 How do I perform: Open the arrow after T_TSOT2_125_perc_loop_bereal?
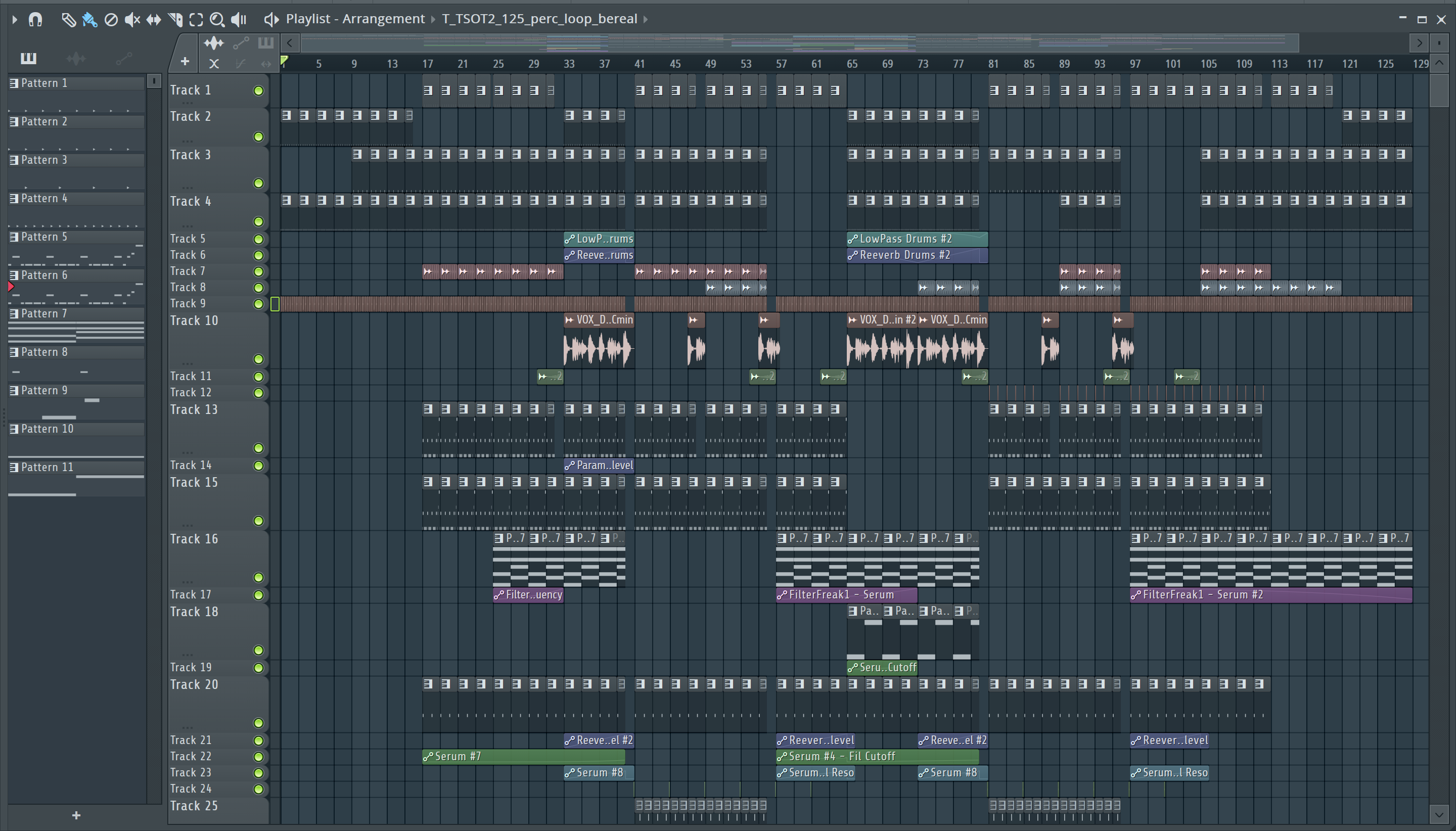point(646,20)
